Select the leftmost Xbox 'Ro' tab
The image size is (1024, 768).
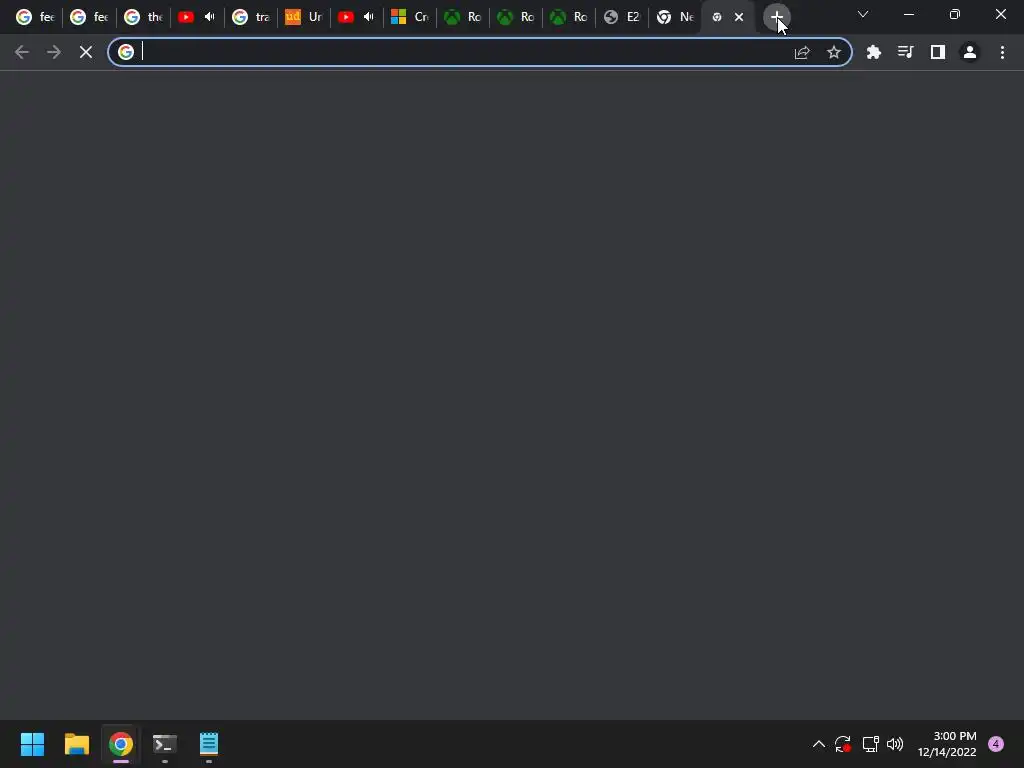463,17
